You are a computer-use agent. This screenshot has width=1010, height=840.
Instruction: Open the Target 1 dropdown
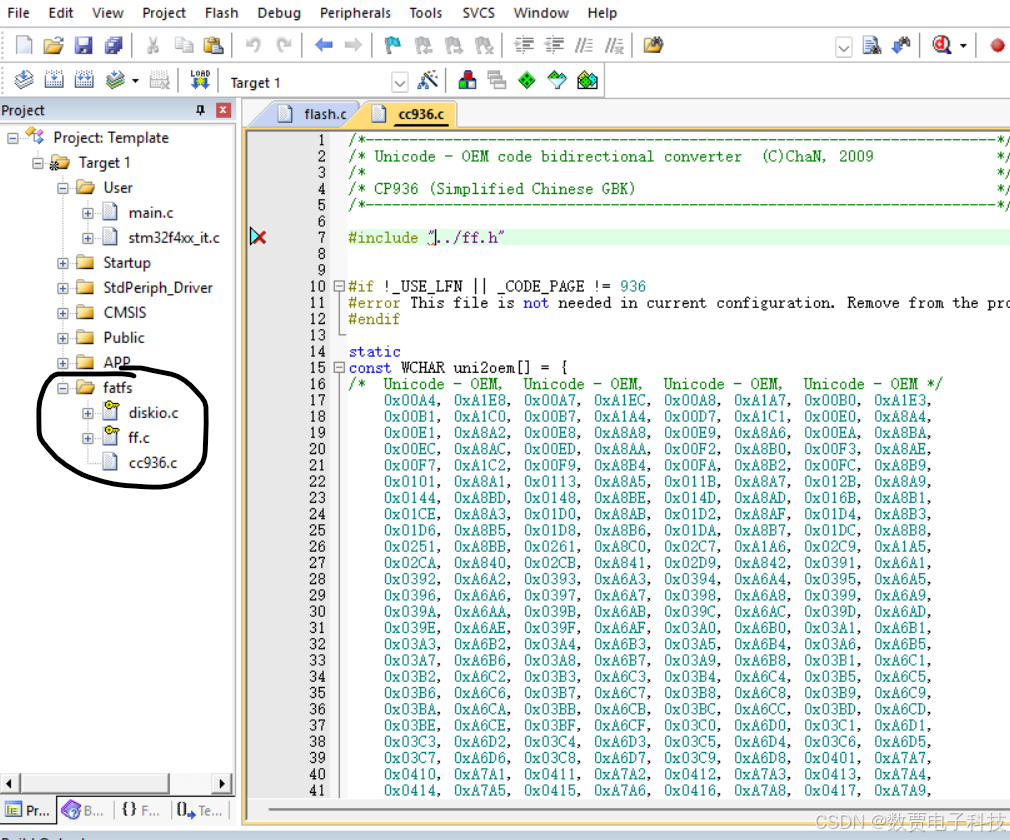pos(400,82)
